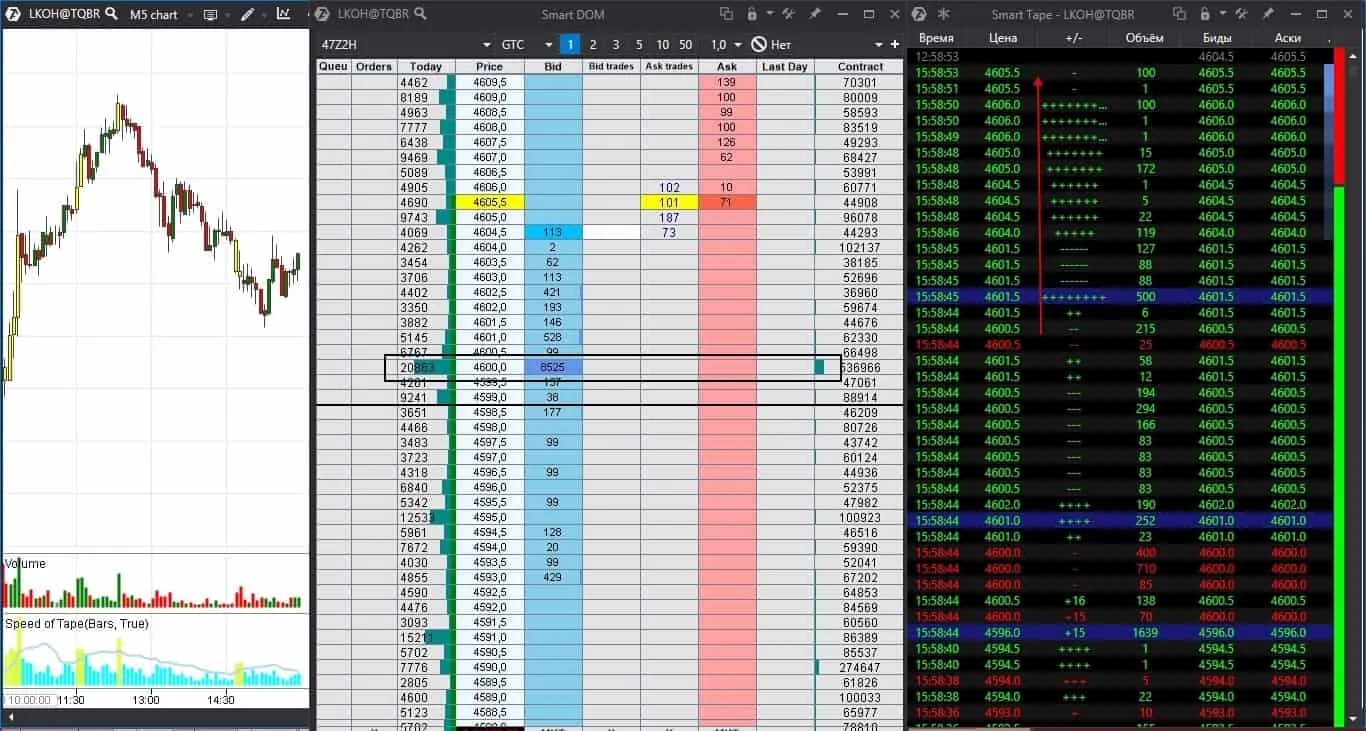The height and width of the screenshot is (731, 1366).
Task: Click the 4598,5 price cell in the DOM
Action: click(x=490, y=412)
